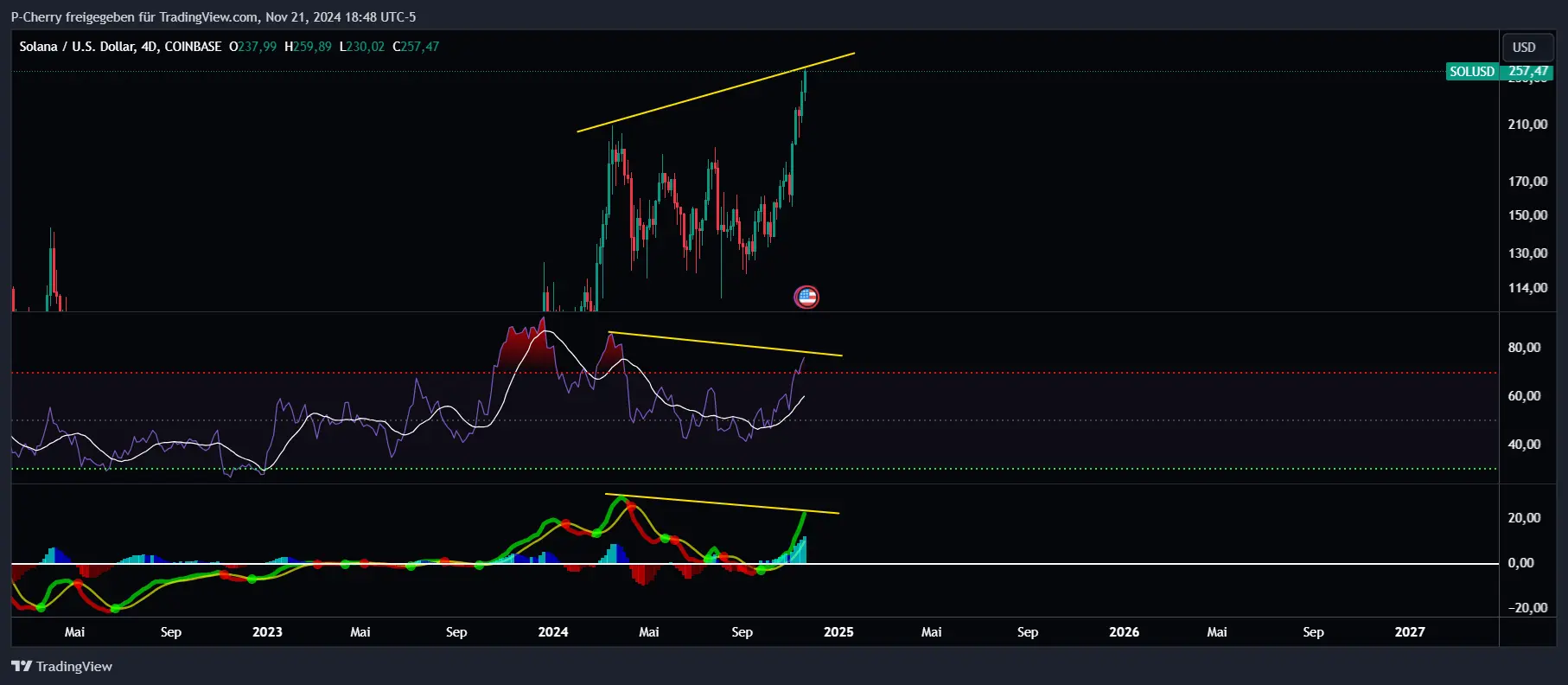Image resolution: width=1568 pixels, height=685 pixels.
Task: Click the US flag economic event icon
Action: [x=806, y=298]
